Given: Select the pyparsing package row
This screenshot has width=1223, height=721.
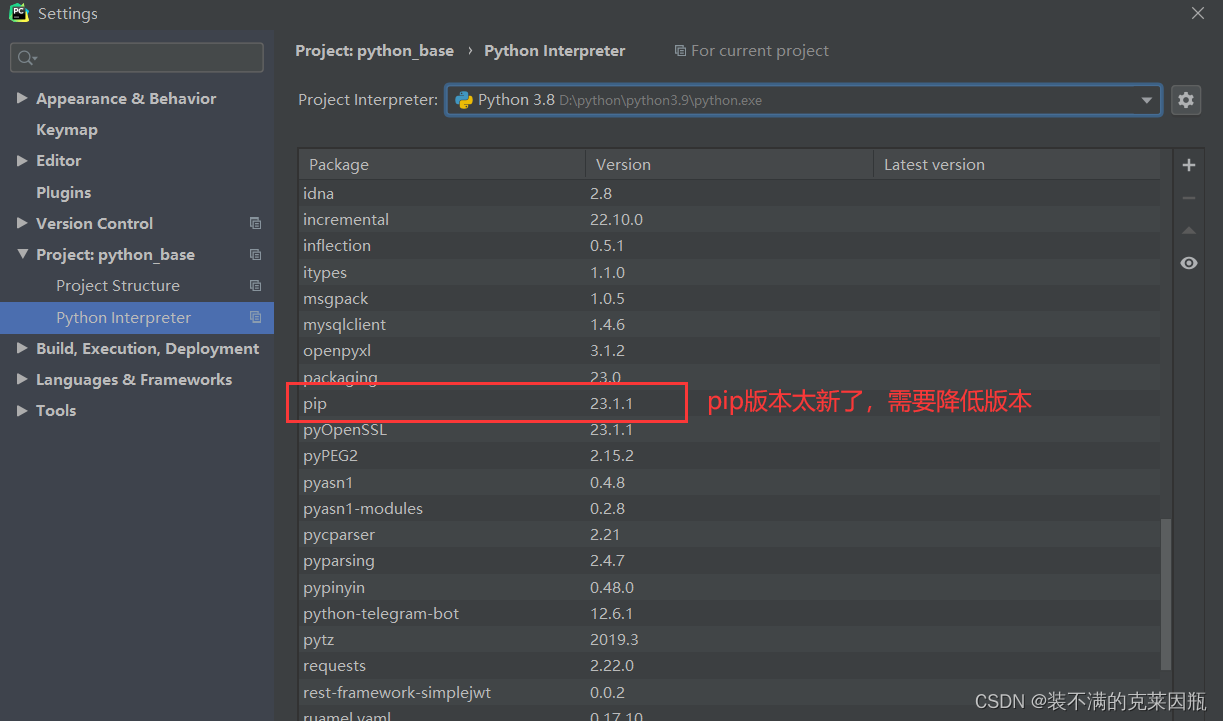Looking at the screenshot, I should (x=729, y=560).
